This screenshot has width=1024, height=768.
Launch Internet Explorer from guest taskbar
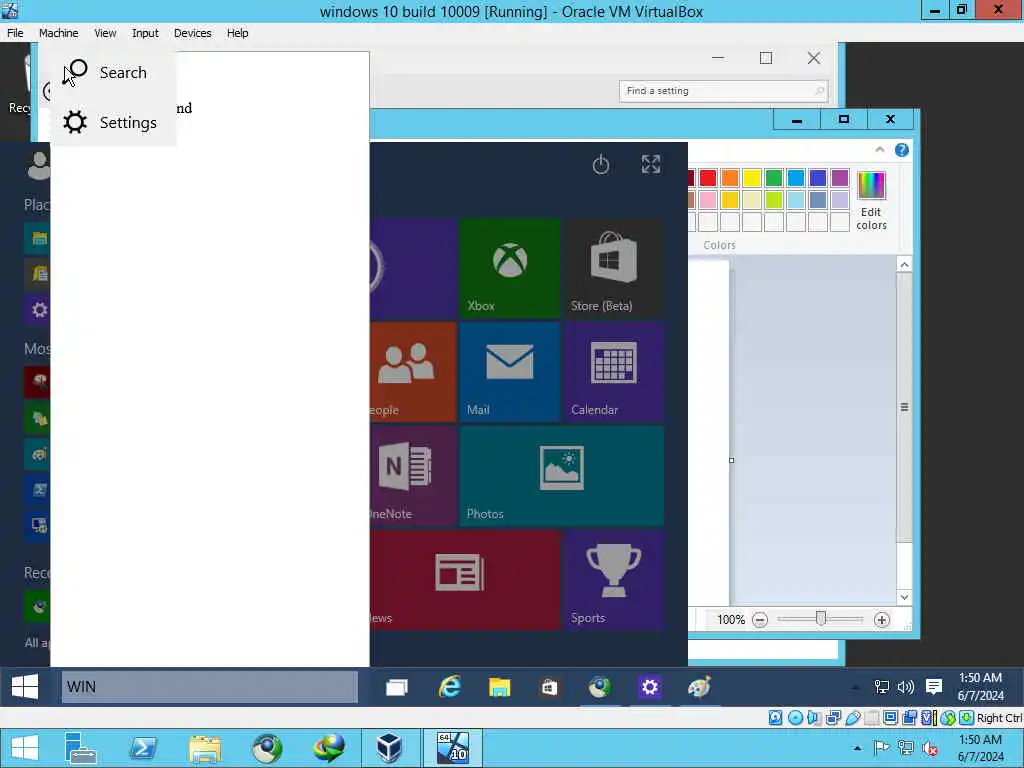pos(449,687)
